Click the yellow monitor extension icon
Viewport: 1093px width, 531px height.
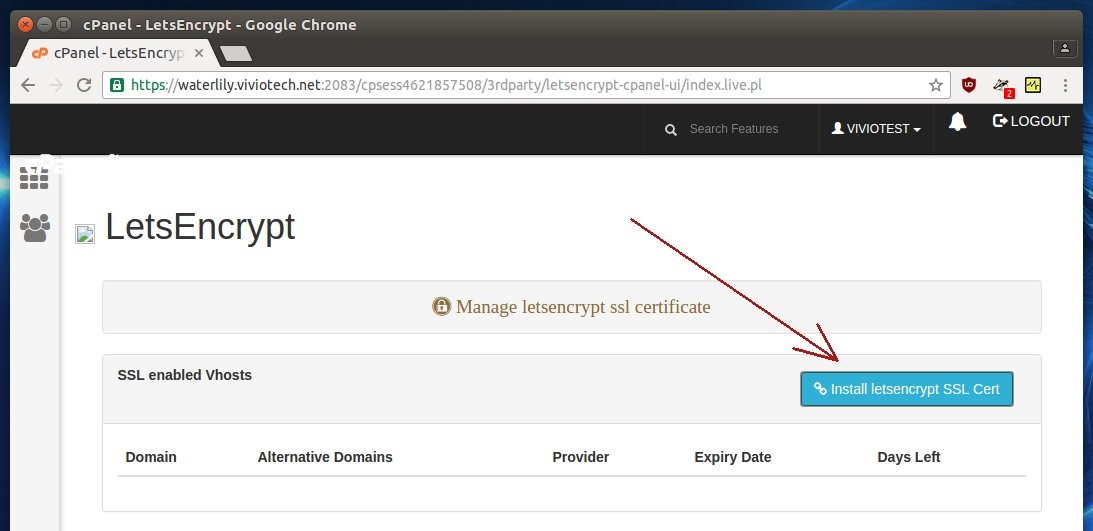pos(1033,85)
